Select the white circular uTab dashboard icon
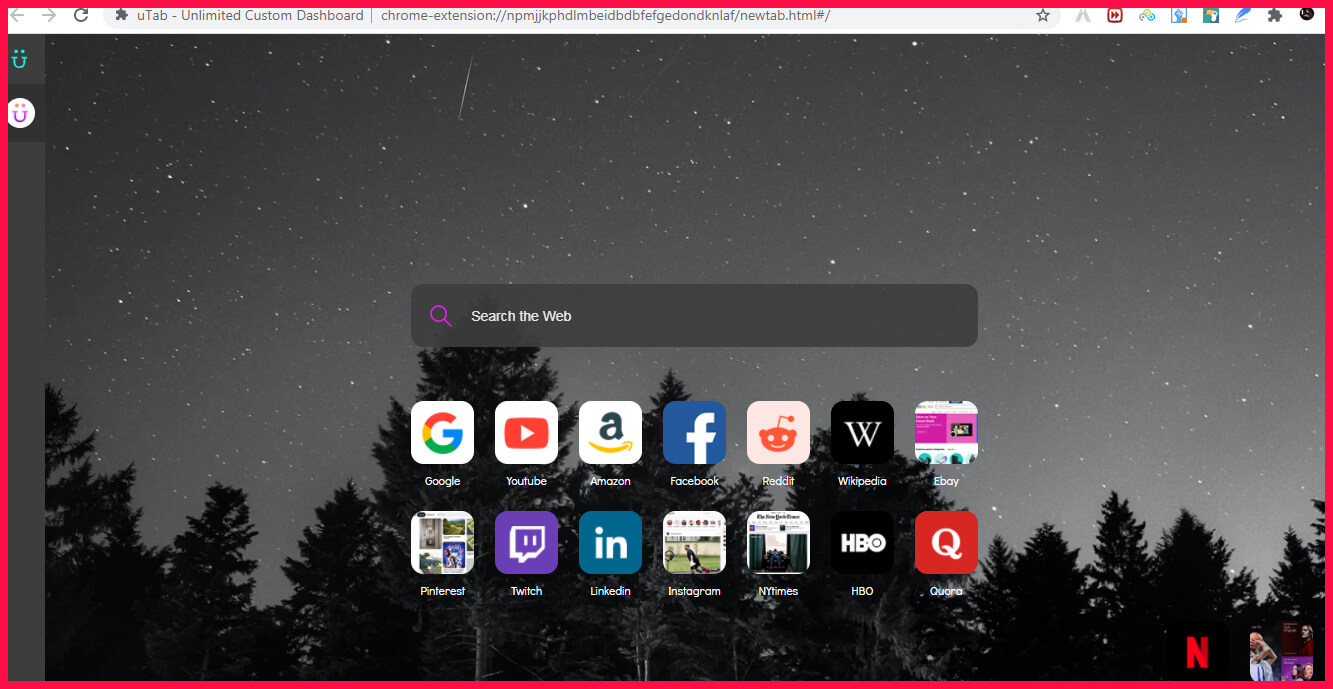Image resolution: width=1333 pixels, height=689 pixels. (x=21, y=113)
